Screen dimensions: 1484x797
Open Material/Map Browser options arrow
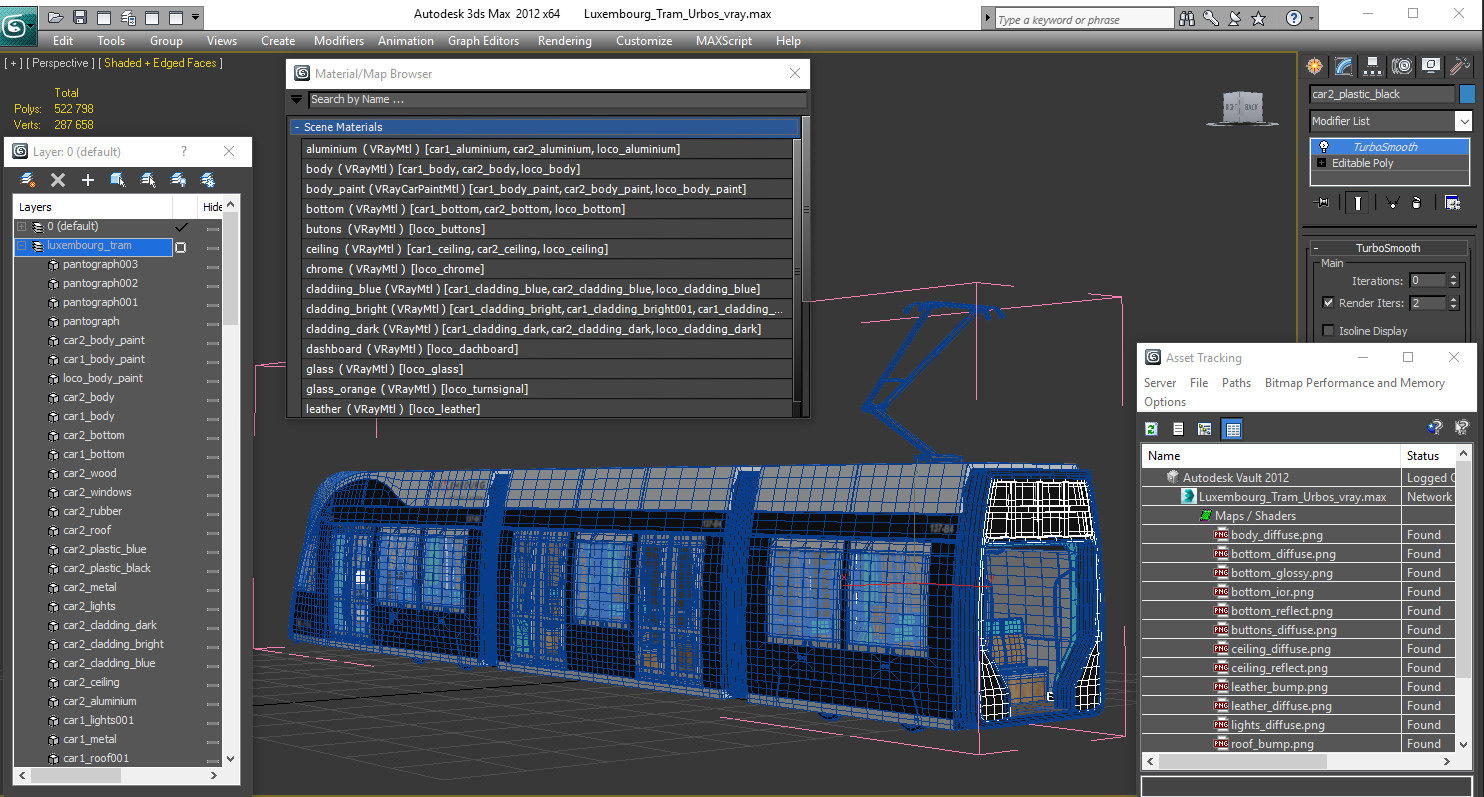pos(296,99)
